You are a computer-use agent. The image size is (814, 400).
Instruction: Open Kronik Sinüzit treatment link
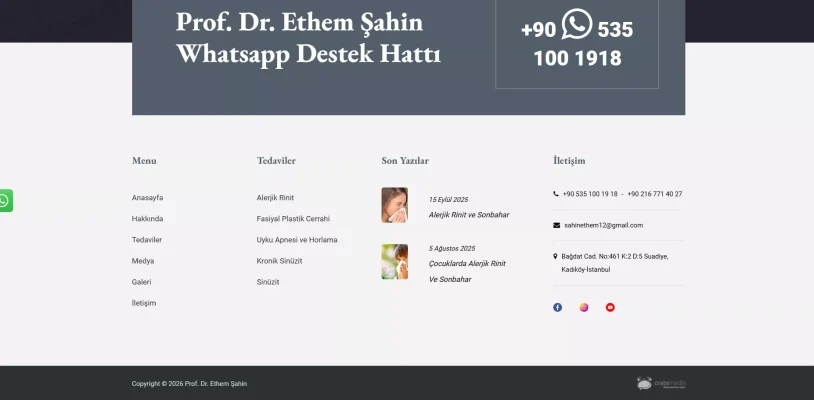[x=279, y=261]
